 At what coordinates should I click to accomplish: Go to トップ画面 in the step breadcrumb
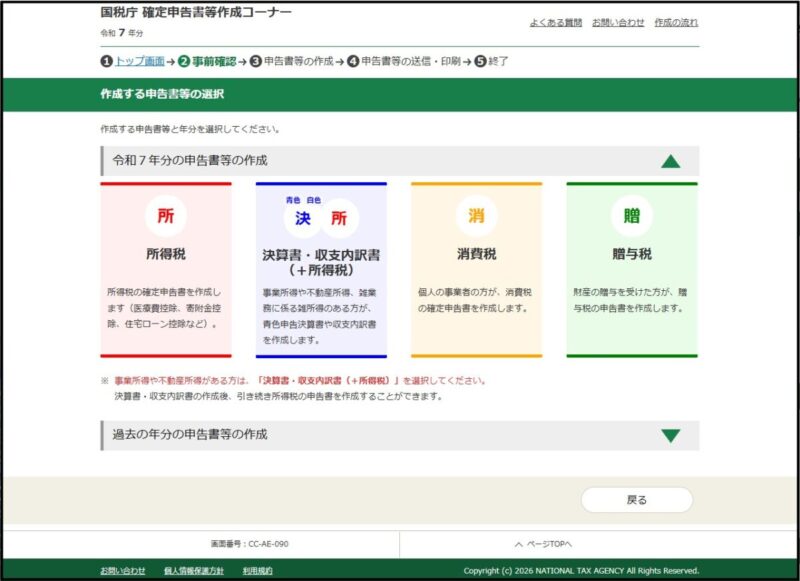click(x=139, y=61)
